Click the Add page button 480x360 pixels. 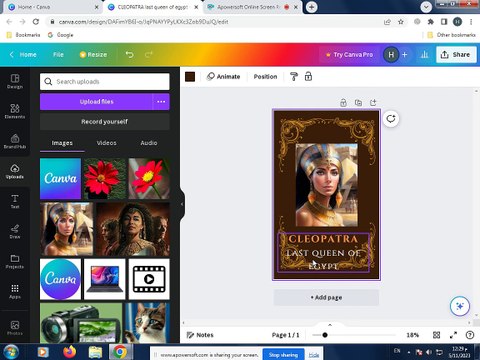click(x=326, y=297)
